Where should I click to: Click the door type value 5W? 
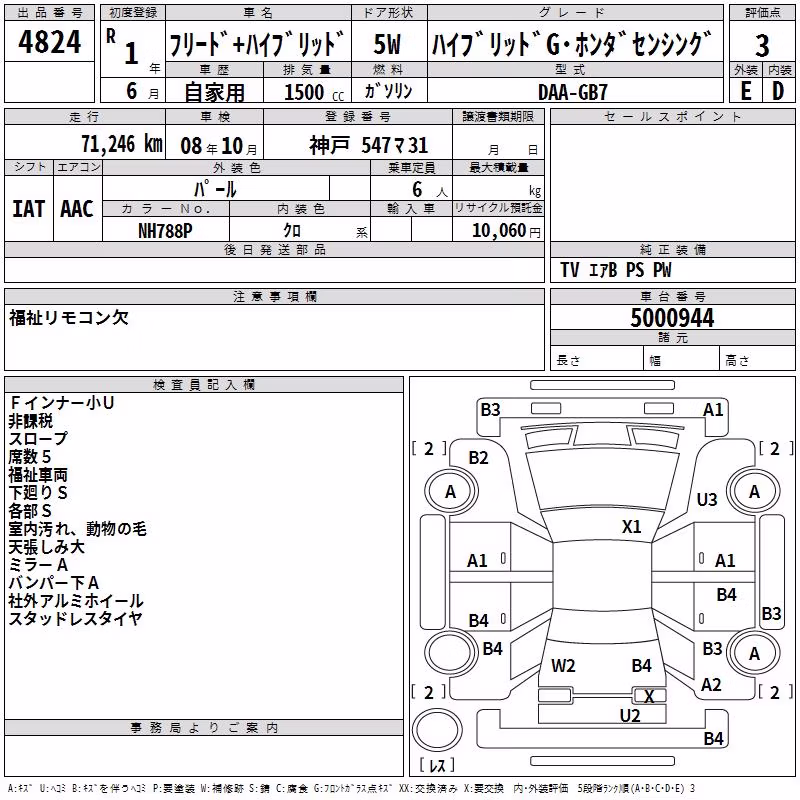(387, 44)
